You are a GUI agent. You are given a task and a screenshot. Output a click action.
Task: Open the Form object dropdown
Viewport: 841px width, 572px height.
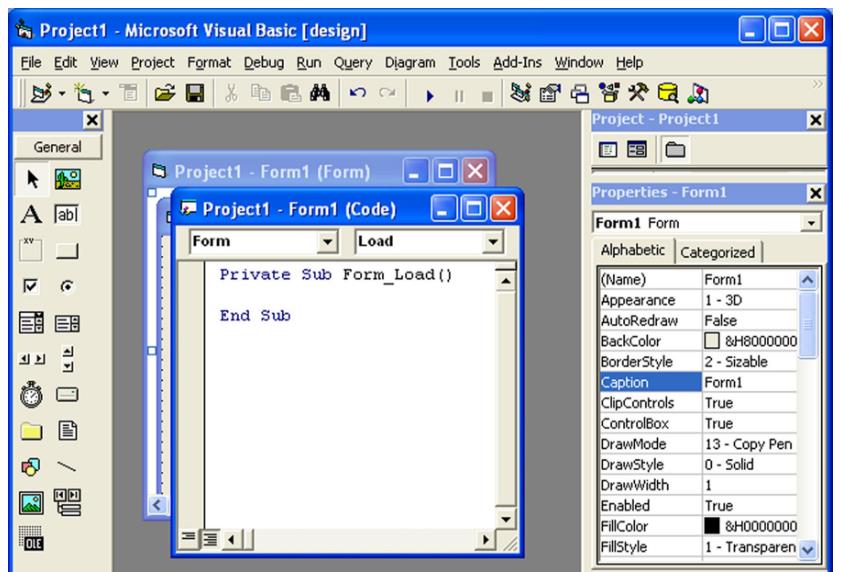click(327, 242)
